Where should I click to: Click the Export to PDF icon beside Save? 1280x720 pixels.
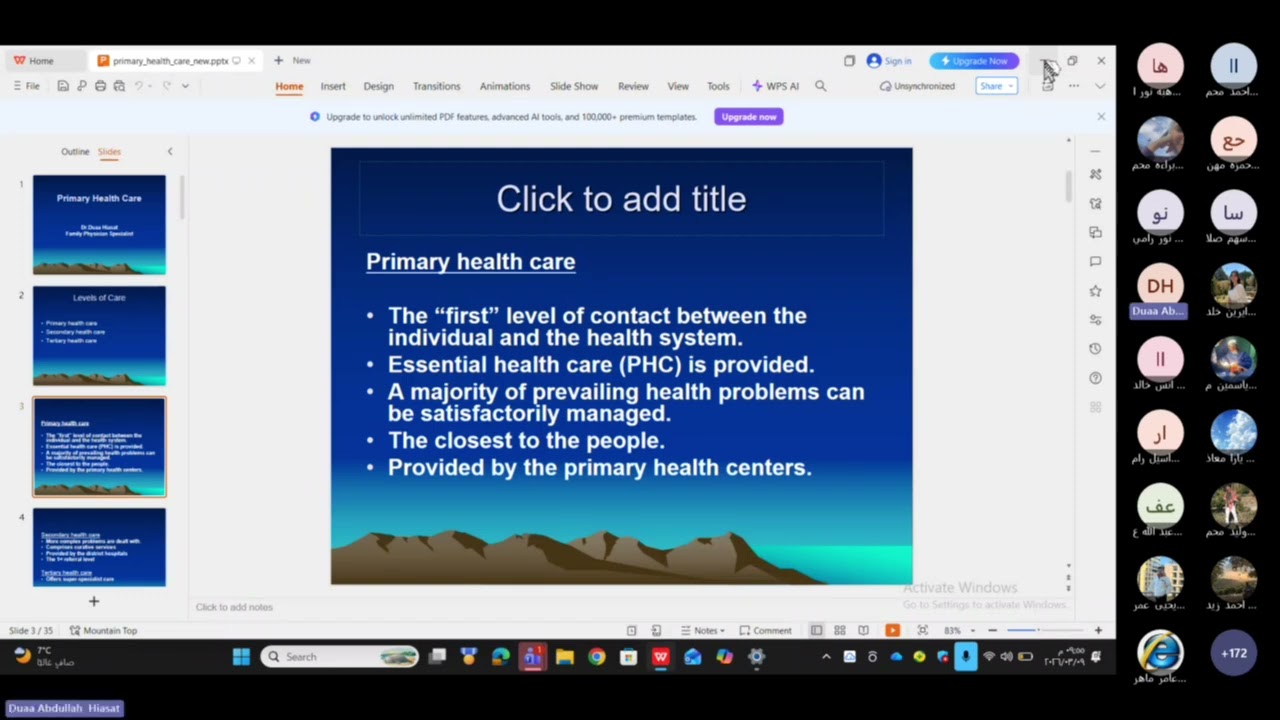(82, 86)
